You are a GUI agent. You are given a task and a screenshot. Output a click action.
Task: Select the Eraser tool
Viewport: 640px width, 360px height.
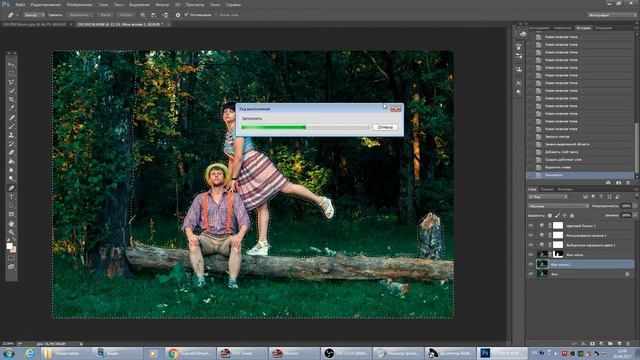pos(11,152)
